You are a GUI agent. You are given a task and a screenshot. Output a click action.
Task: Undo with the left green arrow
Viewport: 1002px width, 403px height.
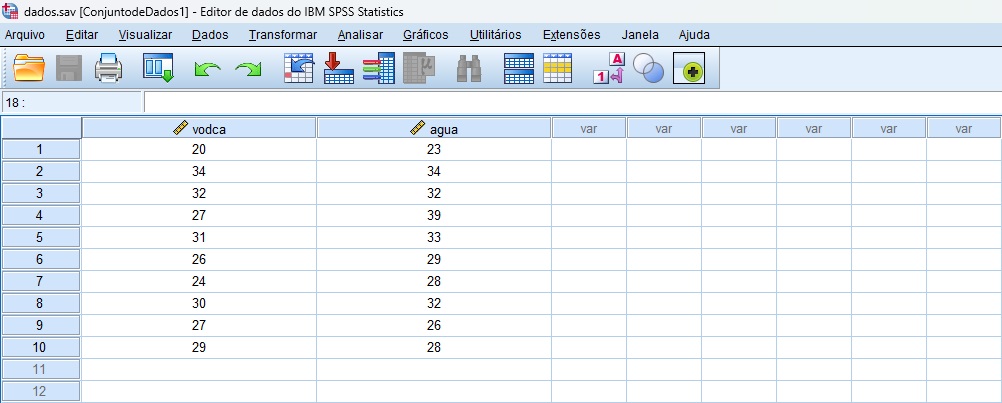click(x=208, y=69)
